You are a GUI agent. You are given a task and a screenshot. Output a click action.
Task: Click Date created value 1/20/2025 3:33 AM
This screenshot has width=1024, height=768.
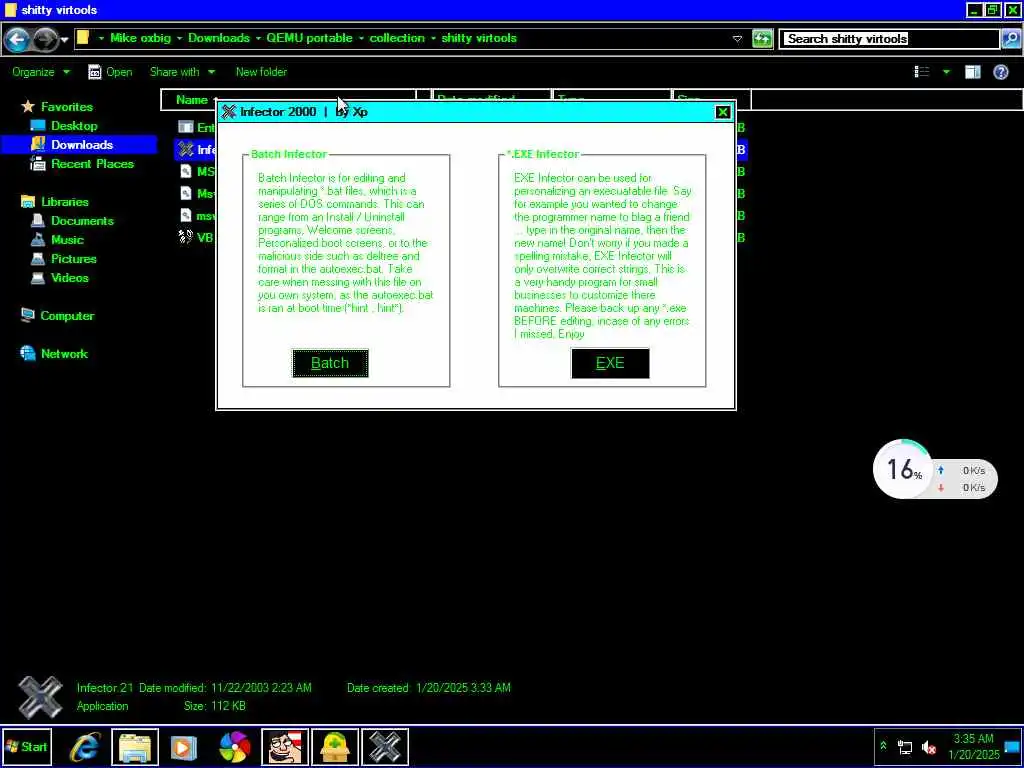point(463,688)
